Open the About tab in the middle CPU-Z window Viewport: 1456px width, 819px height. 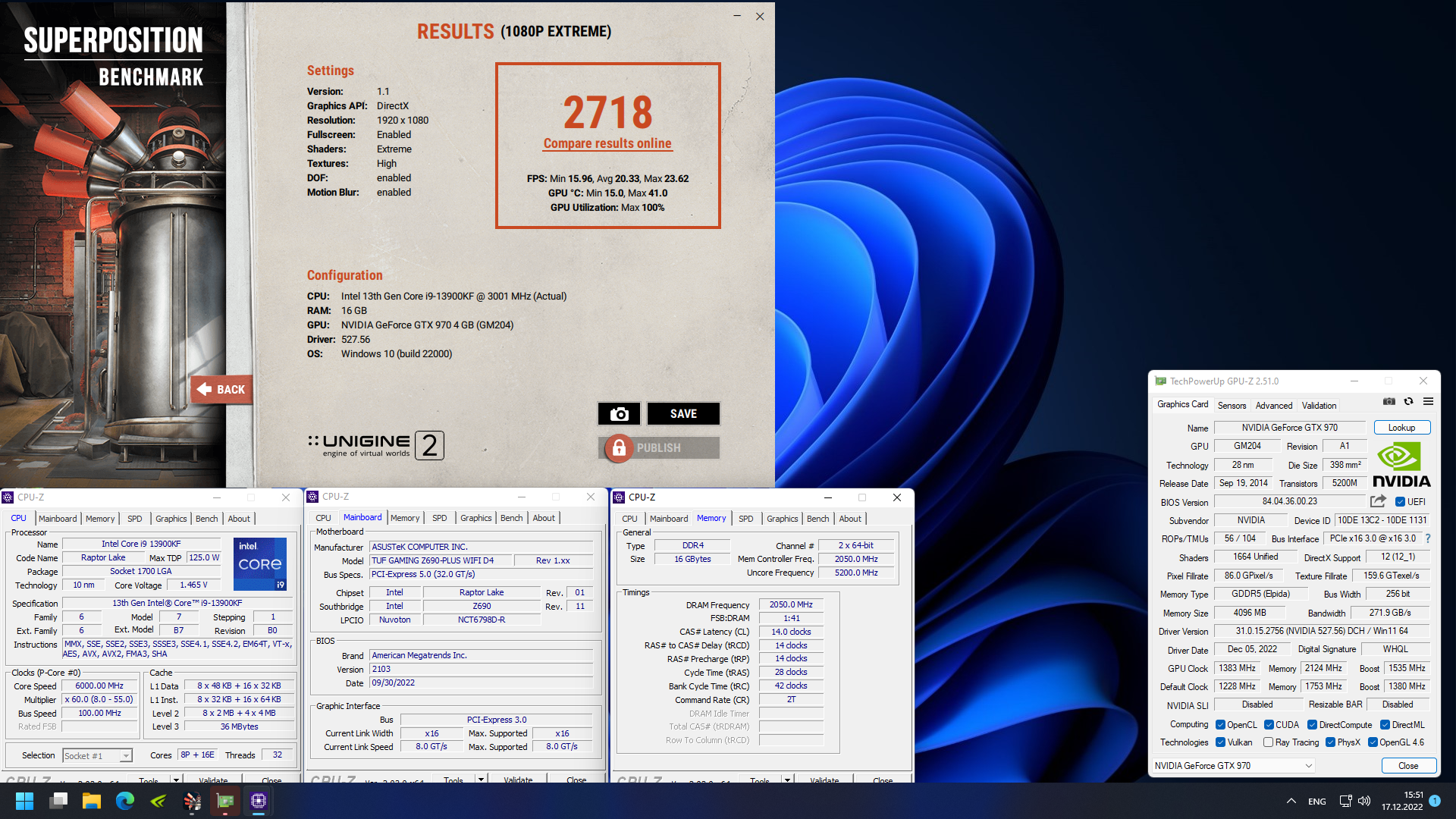pyautogui.click(x=544, y=518)
